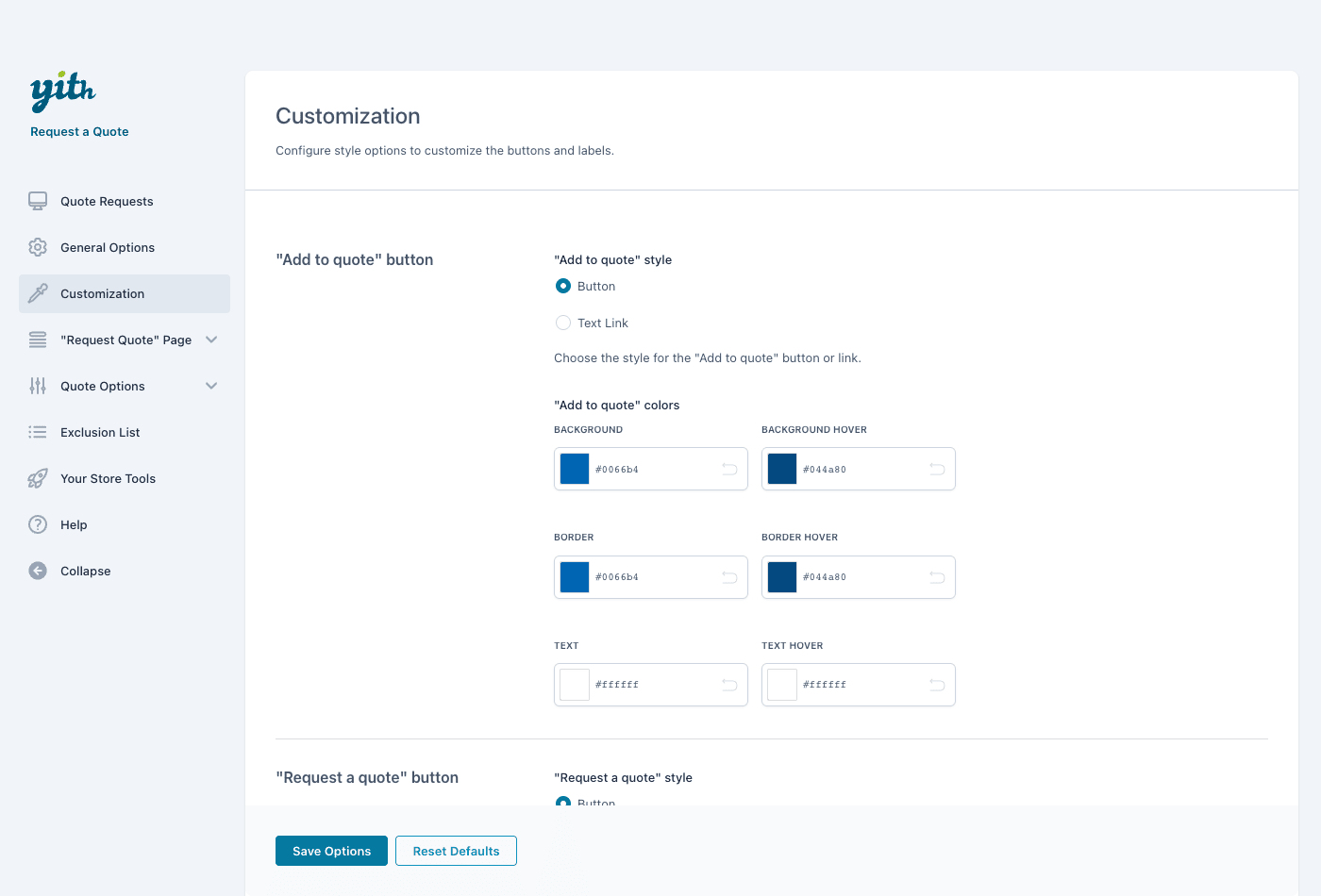
Task: Open the BORDER color swatch picker
Action: pos(575,577)
